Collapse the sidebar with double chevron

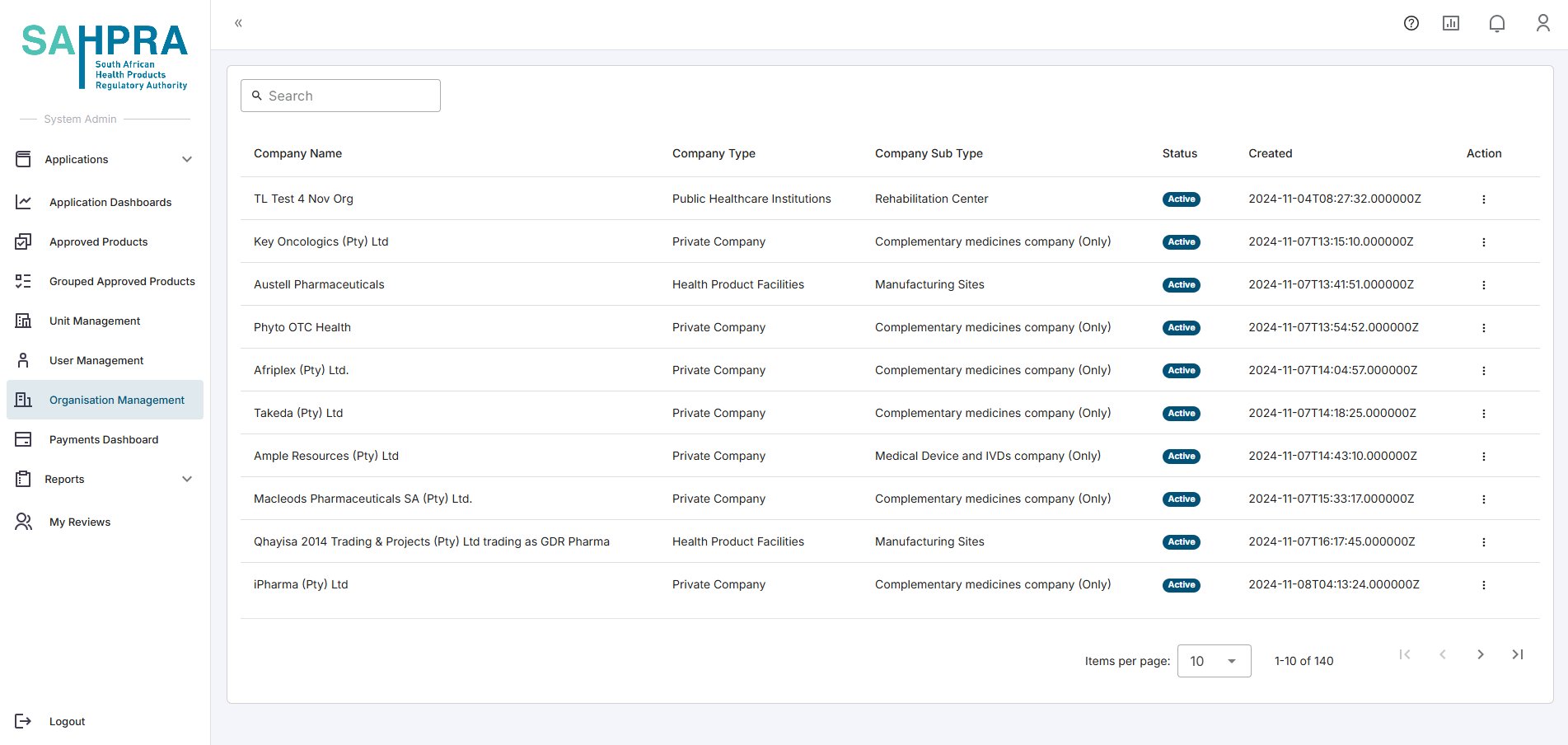238,23
